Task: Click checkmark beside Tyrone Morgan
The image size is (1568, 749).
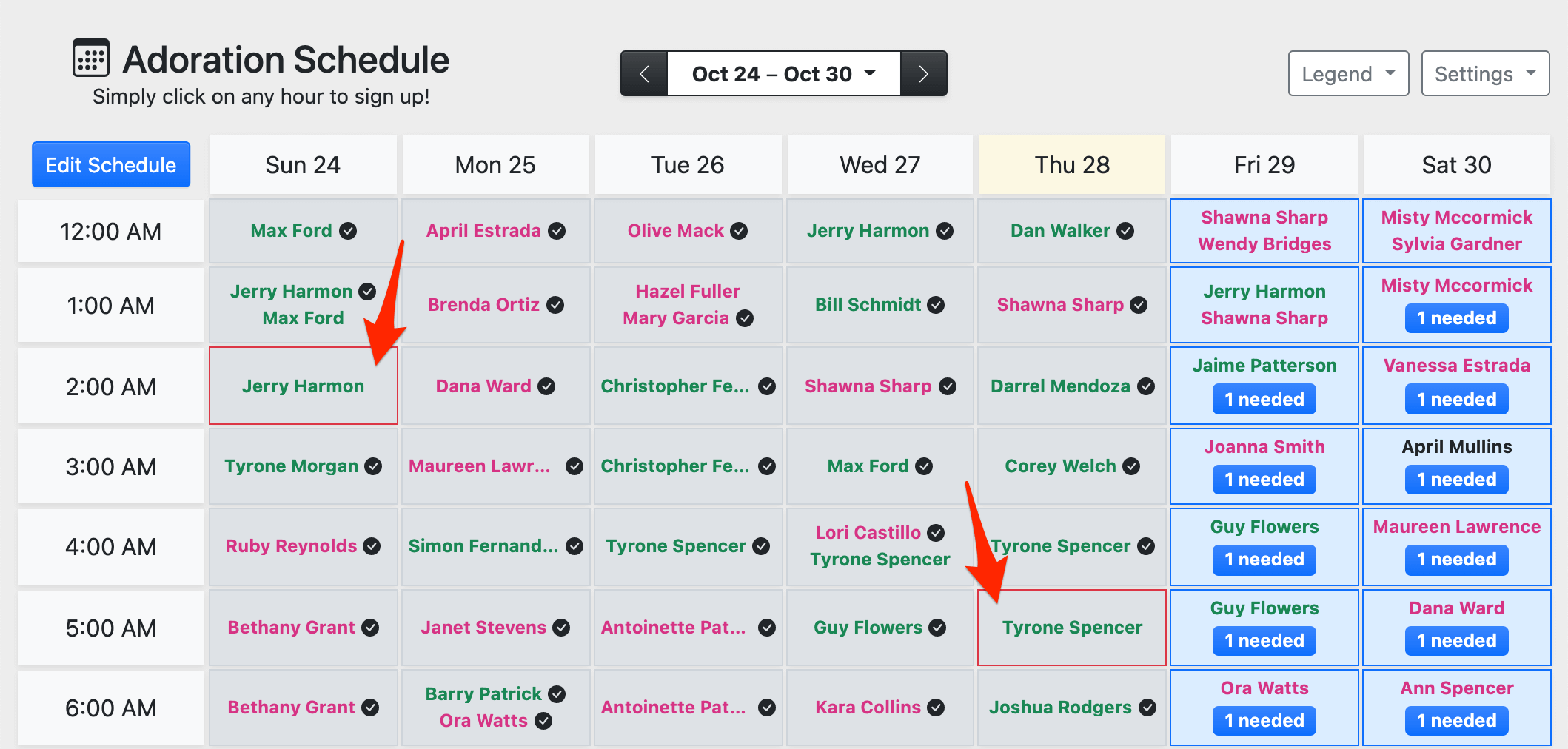Action: click(373, 466)
